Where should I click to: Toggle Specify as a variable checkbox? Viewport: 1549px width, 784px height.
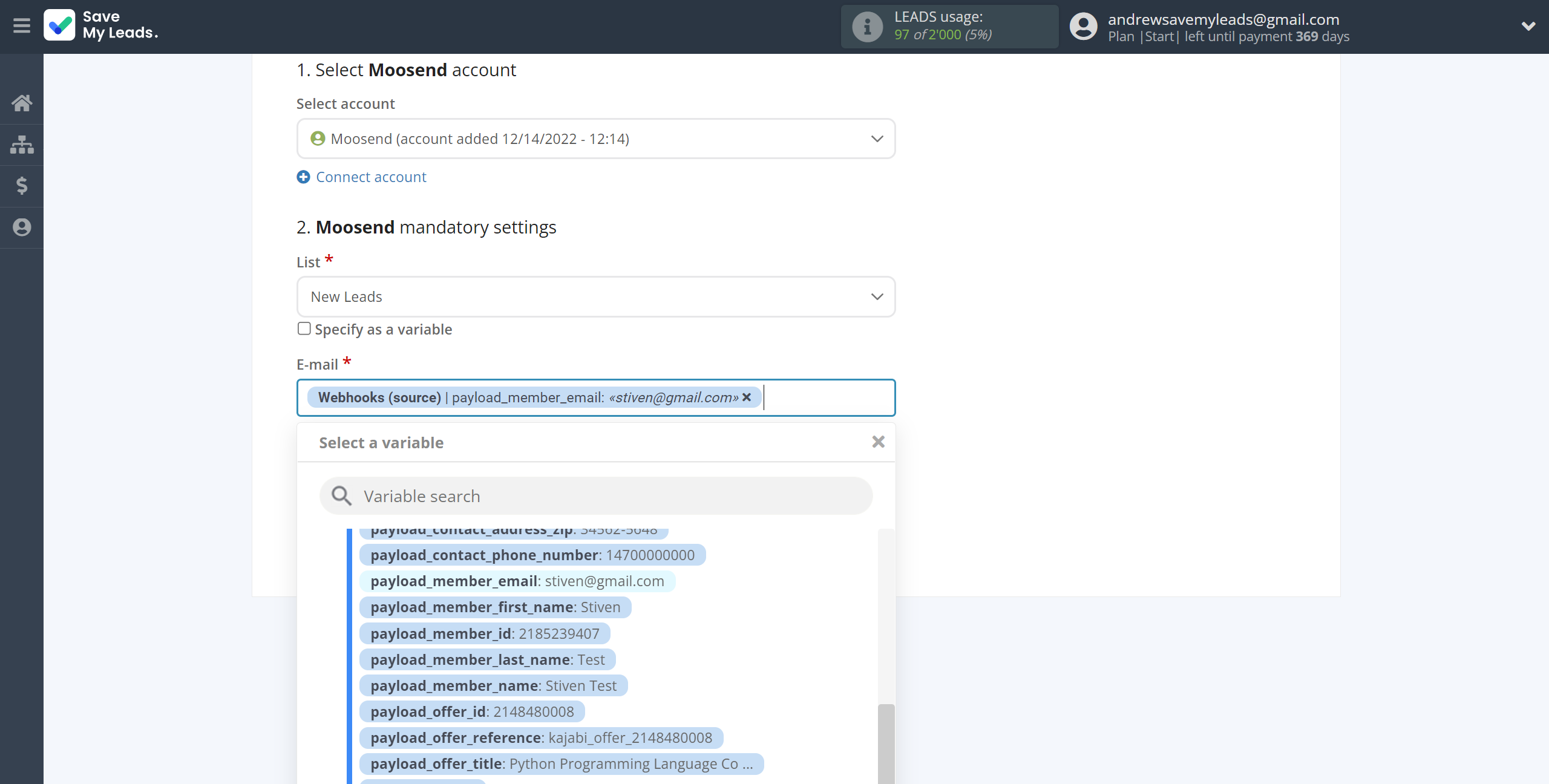304,328
